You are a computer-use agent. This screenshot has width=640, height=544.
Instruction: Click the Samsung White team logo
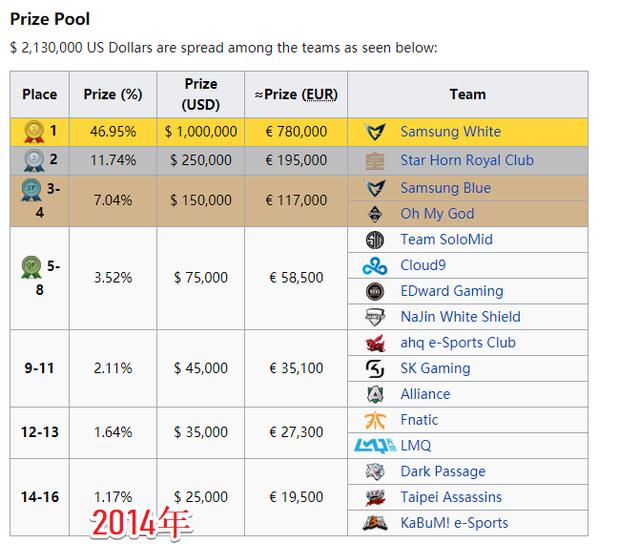(375, 132)
